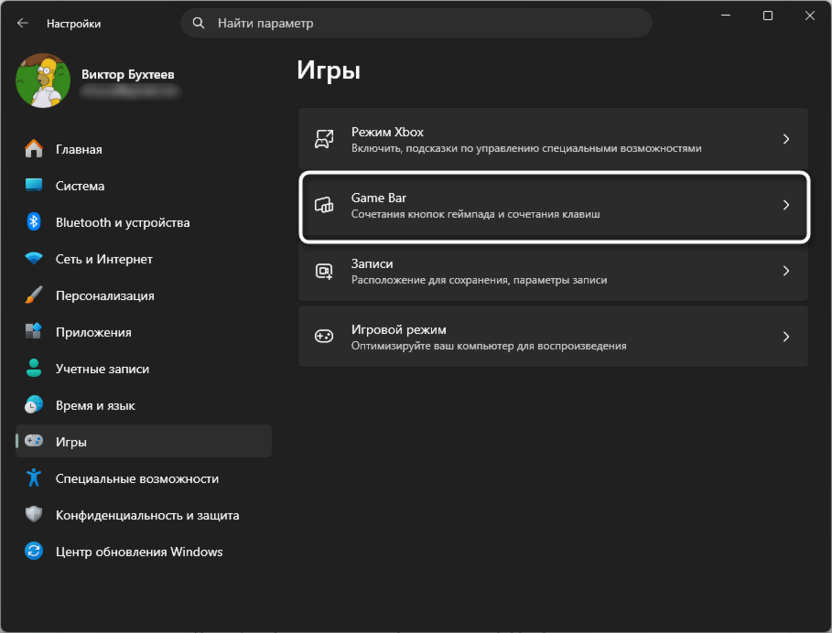
Task: Click the Bluetooth icon in sidebar
Action: (x=34, y=222)
